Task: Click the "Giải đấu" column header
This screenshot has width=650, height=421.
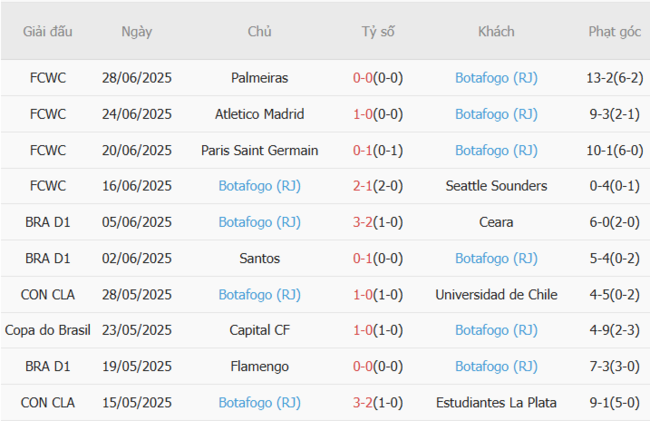Action: [48, 32]
